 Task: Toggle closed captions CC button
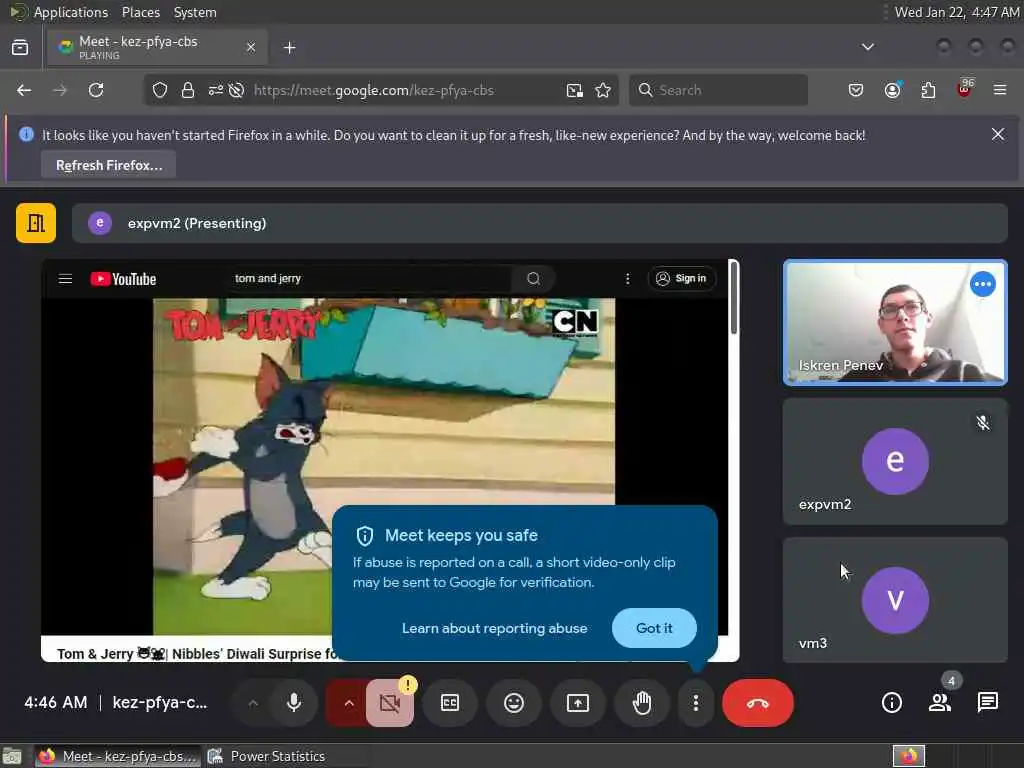coord(450,703)
